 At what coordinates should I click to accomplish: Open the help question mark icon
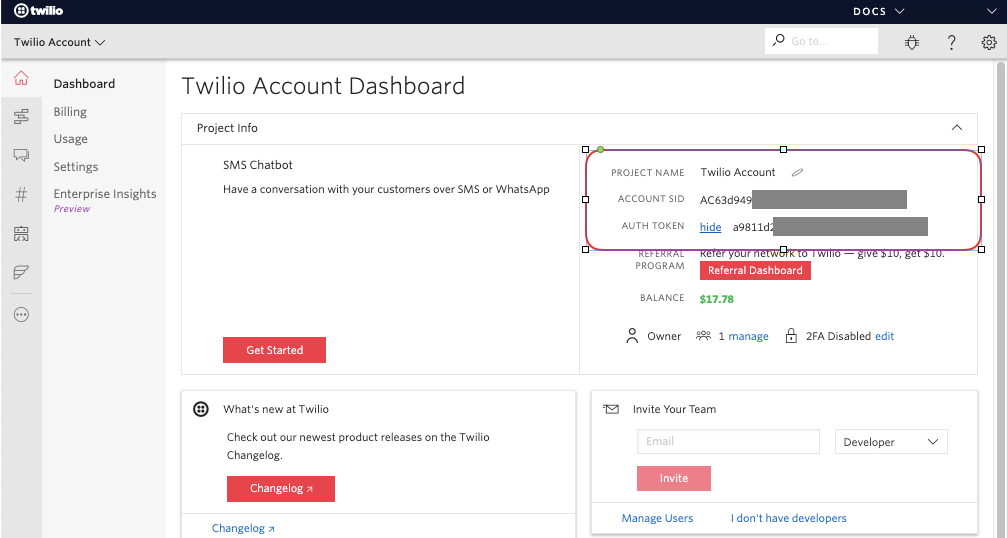pyautogui.click(x=951, y=42)
